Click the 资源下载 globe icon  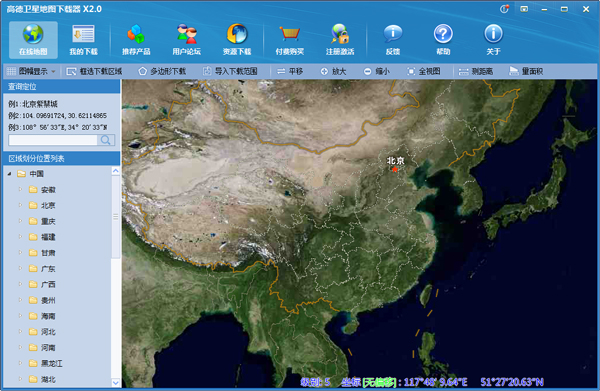click(237, 34)
